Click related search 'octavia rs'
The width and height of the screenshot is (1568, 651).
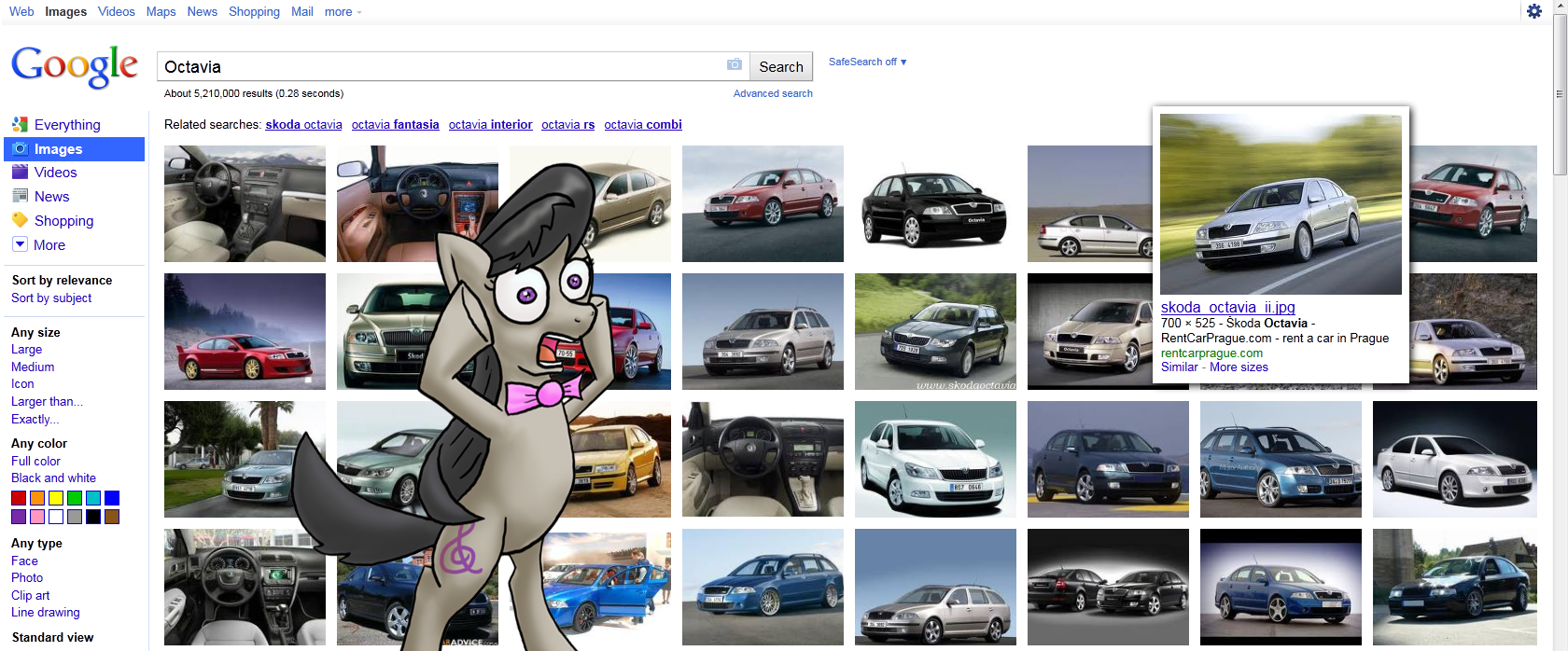[x=567, y=124]
